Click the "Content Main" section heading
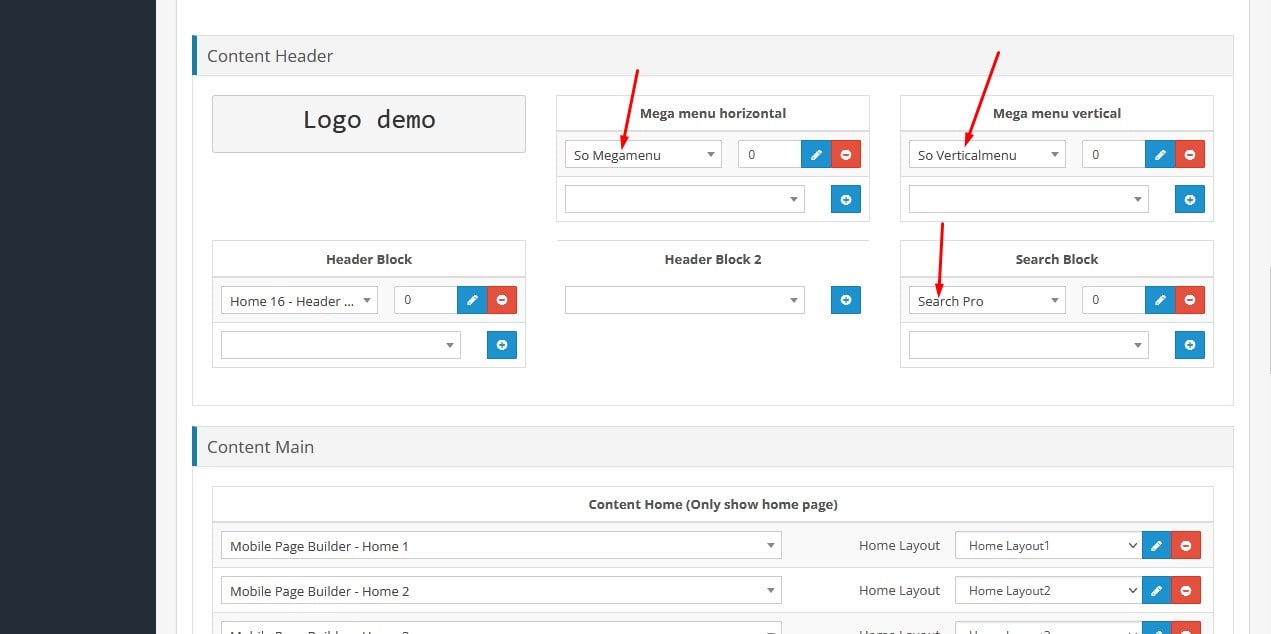This screenshot has width=1271, height=634. pyautogui.click(x=260, y=447)
